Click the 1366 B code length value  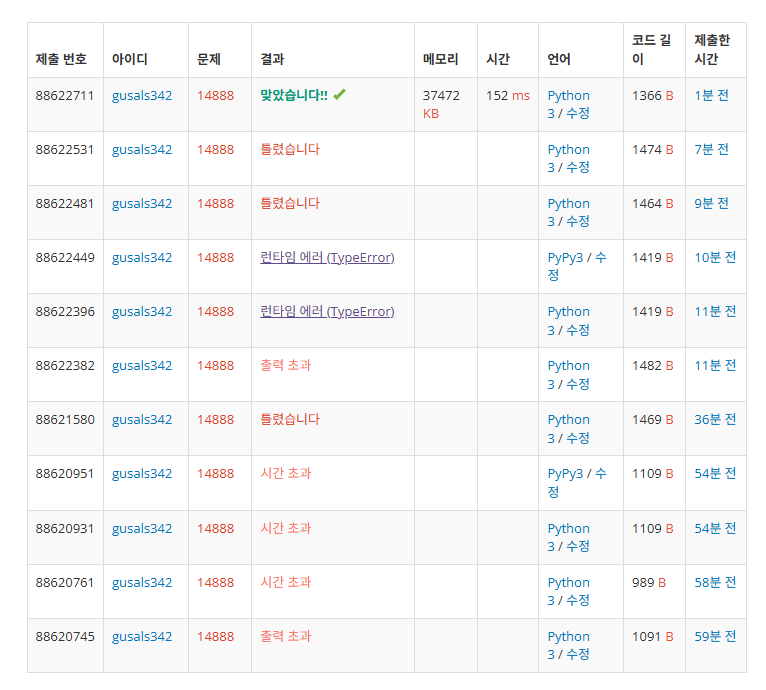click(653, 95)
